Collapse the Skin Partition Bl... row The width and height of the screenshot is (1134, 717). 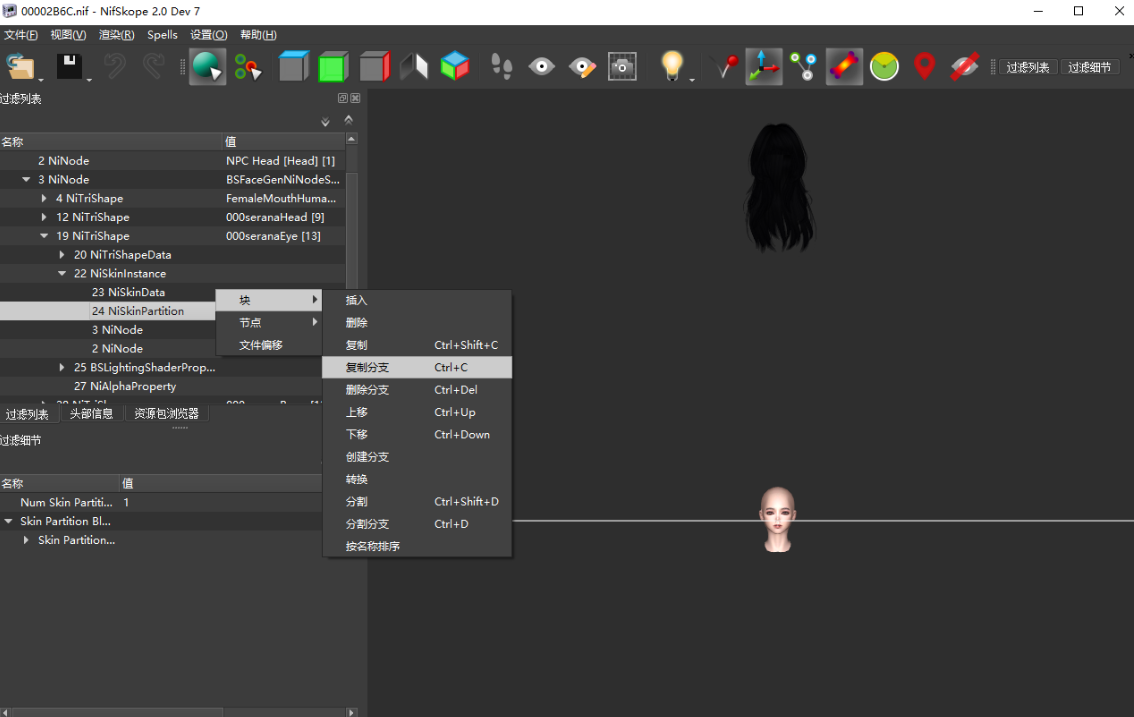9,521
